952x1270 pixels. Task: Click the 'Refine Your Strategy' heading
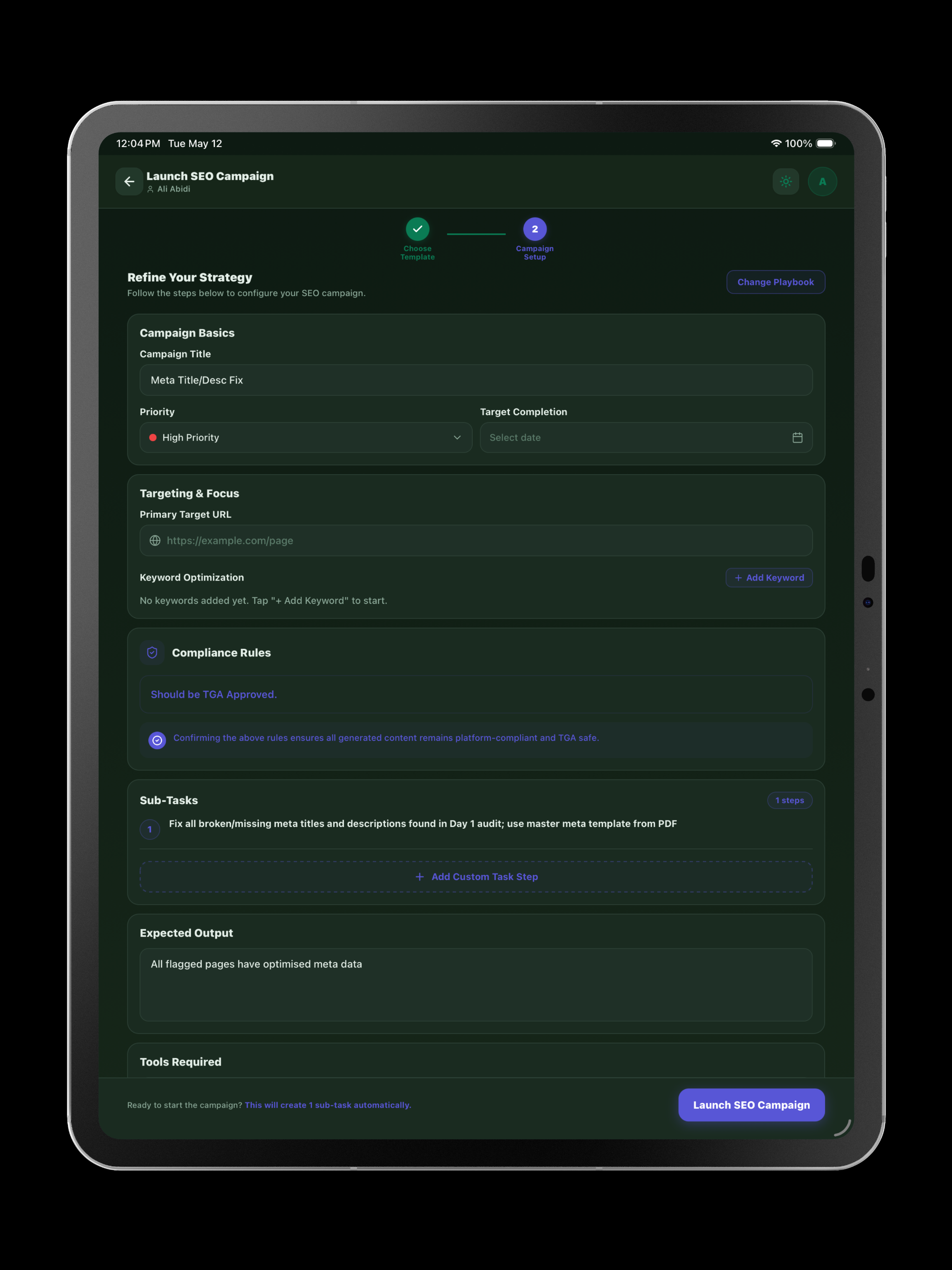click(x=190, y=278)
